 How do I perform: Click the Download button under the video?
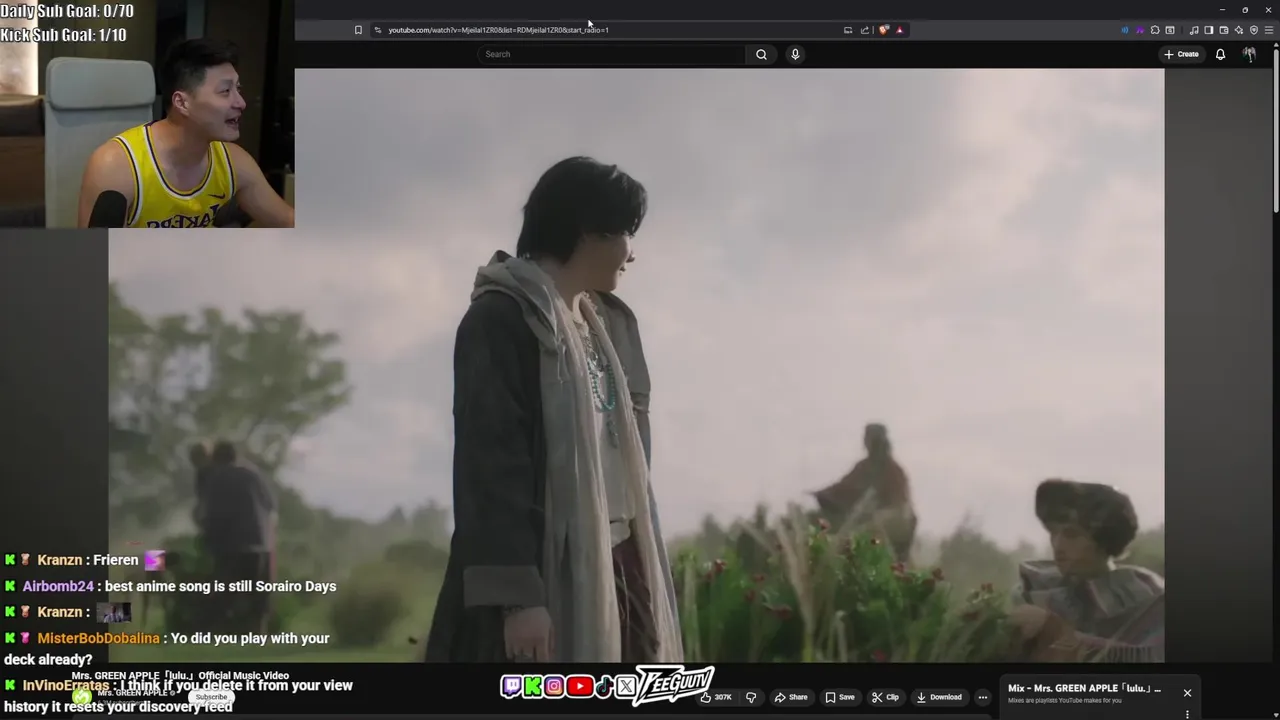click(939, 697)
